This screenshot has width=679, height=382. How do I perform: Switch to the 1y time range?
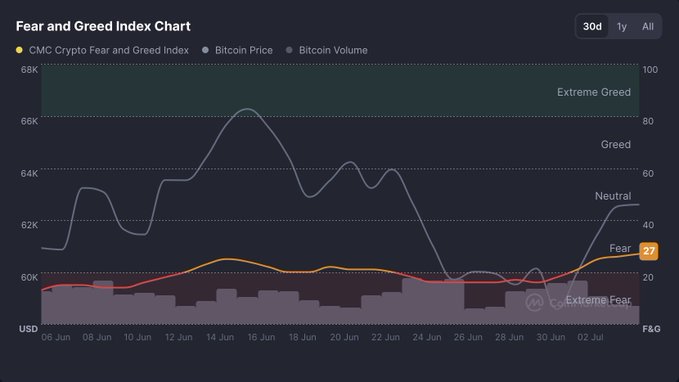coord(621,26)
